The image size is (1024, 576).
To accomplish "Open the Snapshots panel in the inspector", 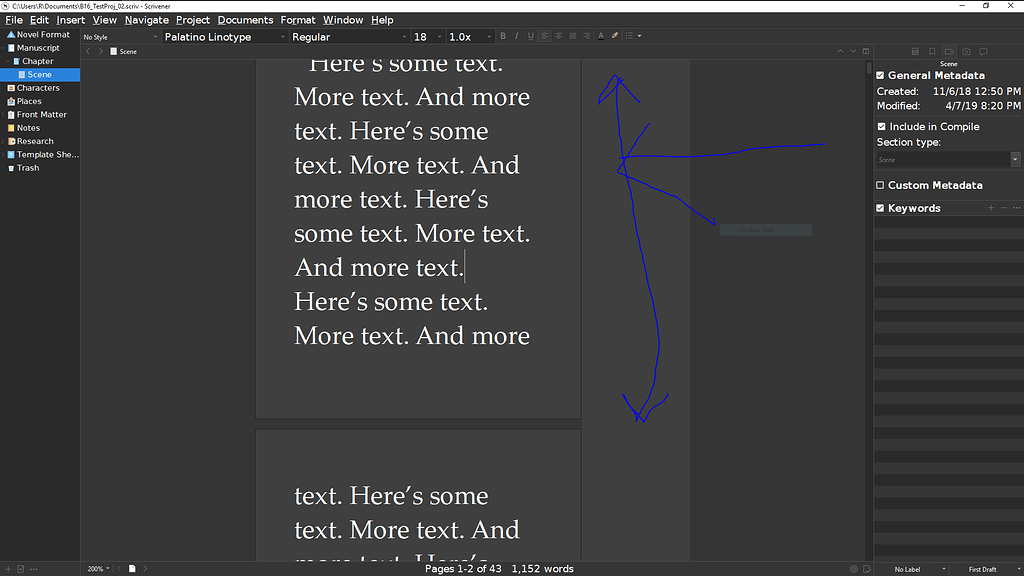I will tap(966, 51).
